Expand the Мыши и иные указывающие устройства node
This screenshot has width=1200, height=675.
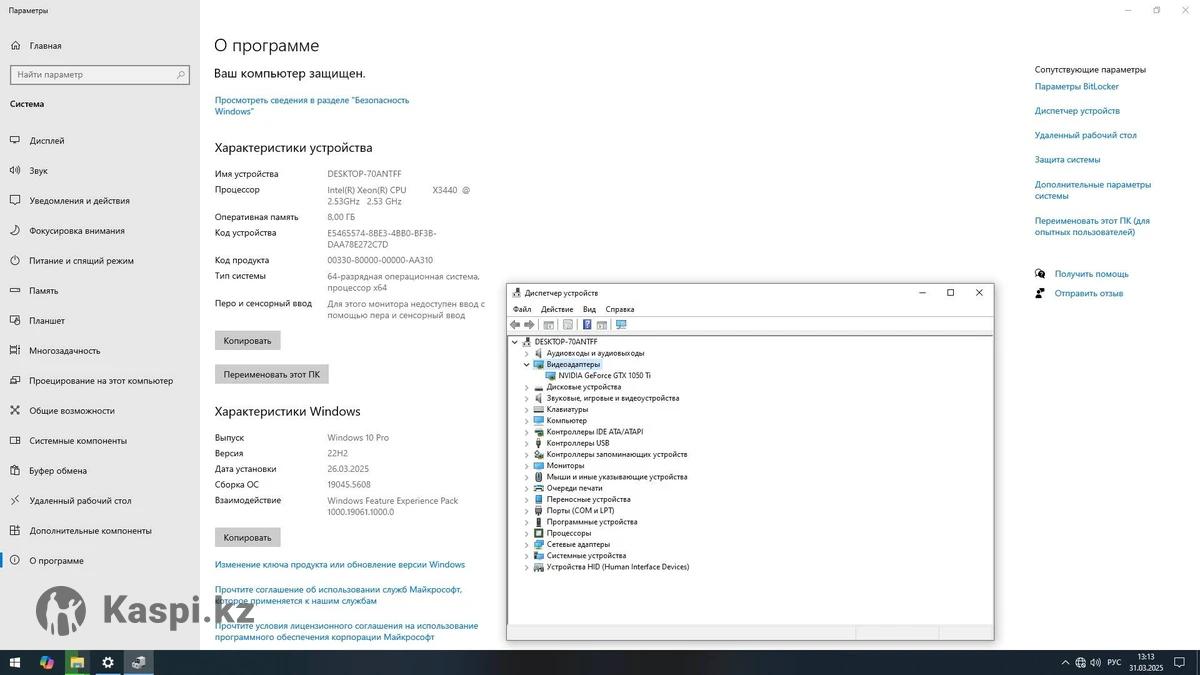(x=527, y=477)
